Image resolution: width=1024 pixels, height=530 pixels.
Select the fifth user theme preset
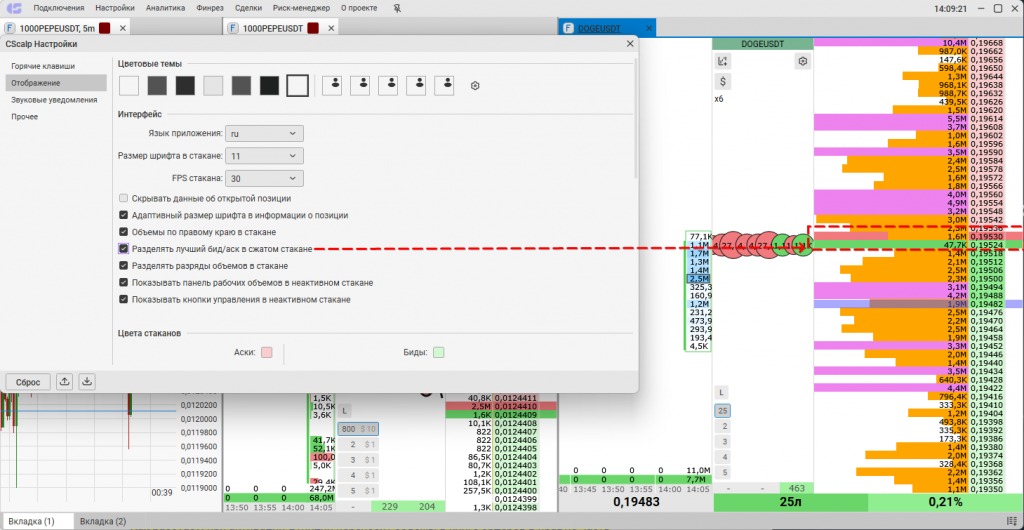pyautogui.click(x=444, y=86)
